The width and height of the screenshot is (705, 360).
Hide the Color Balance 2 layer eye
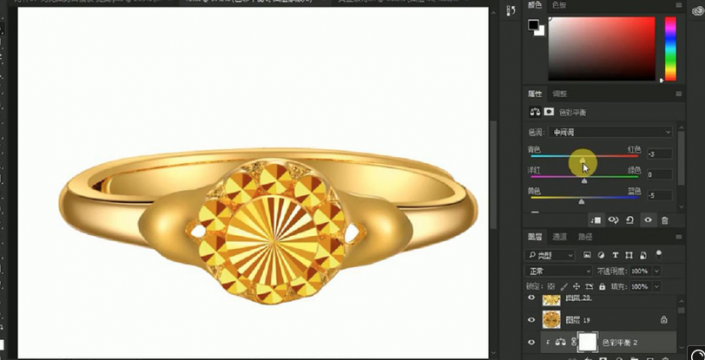(x=531, y=342)
